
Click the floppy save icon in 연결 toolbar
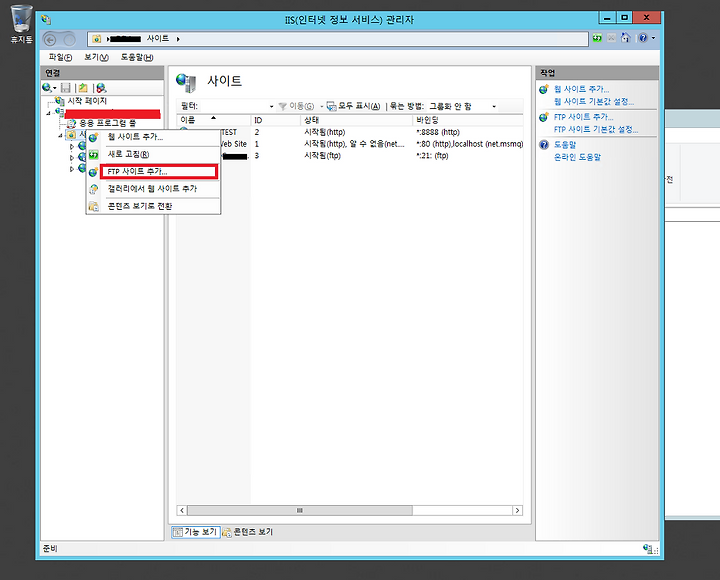tap(66, 87)
